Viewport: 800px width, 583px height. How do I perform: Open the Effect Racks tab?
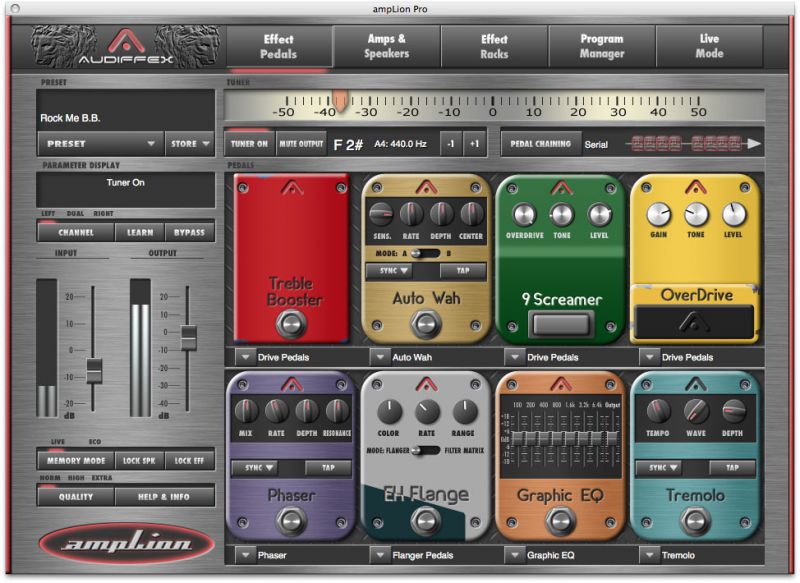pos(494,46)
